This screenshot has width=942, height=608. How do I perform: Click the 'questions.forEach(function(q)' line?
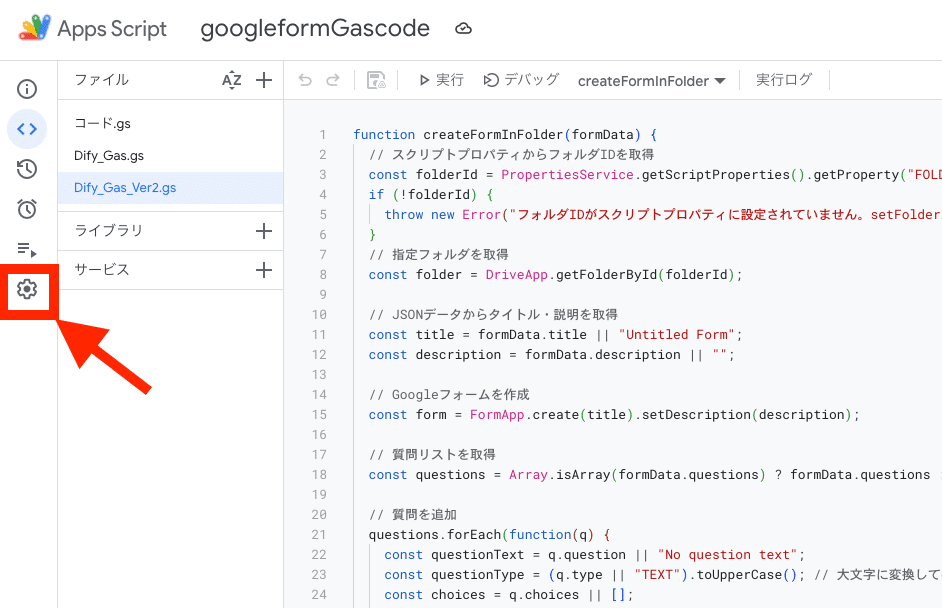pos(490,535)
